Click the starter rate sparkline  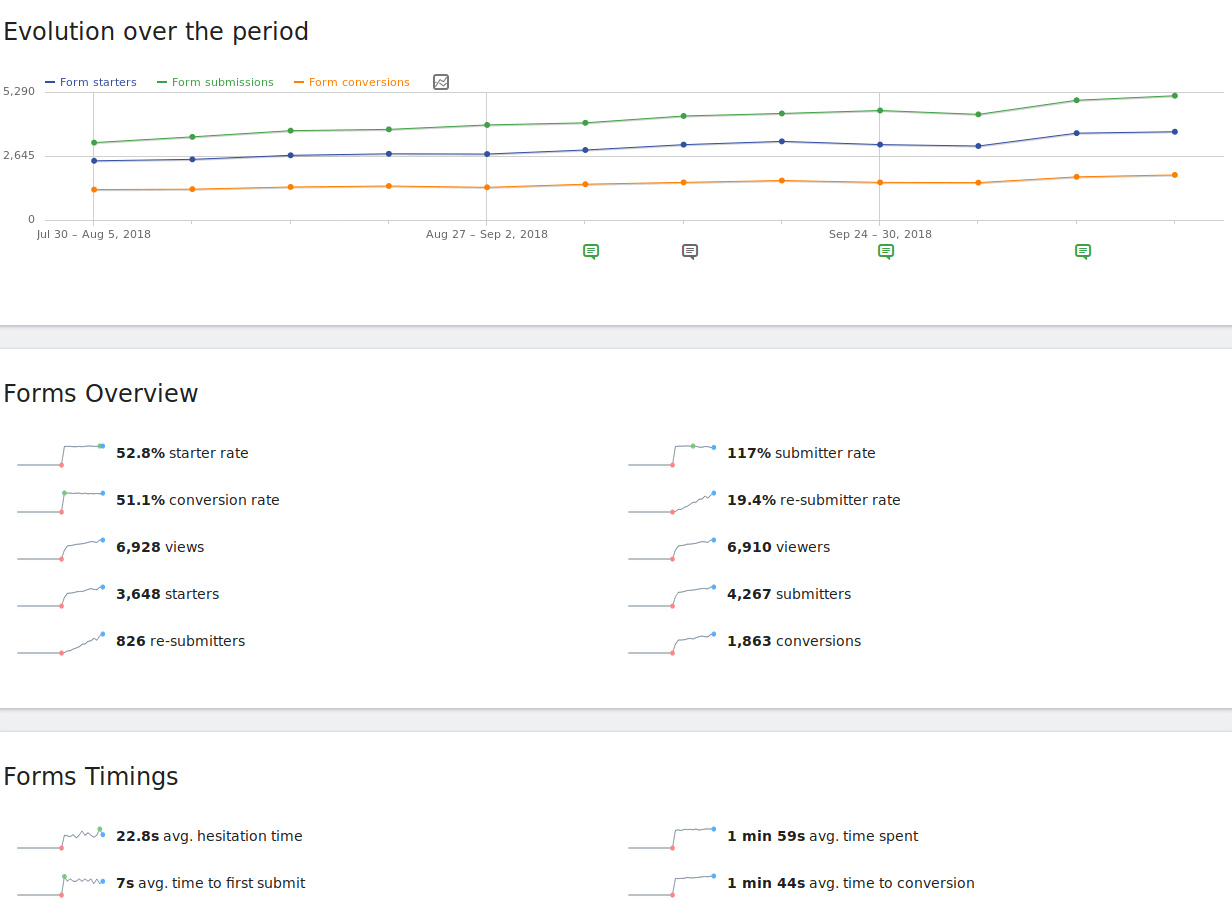(61, 454)
